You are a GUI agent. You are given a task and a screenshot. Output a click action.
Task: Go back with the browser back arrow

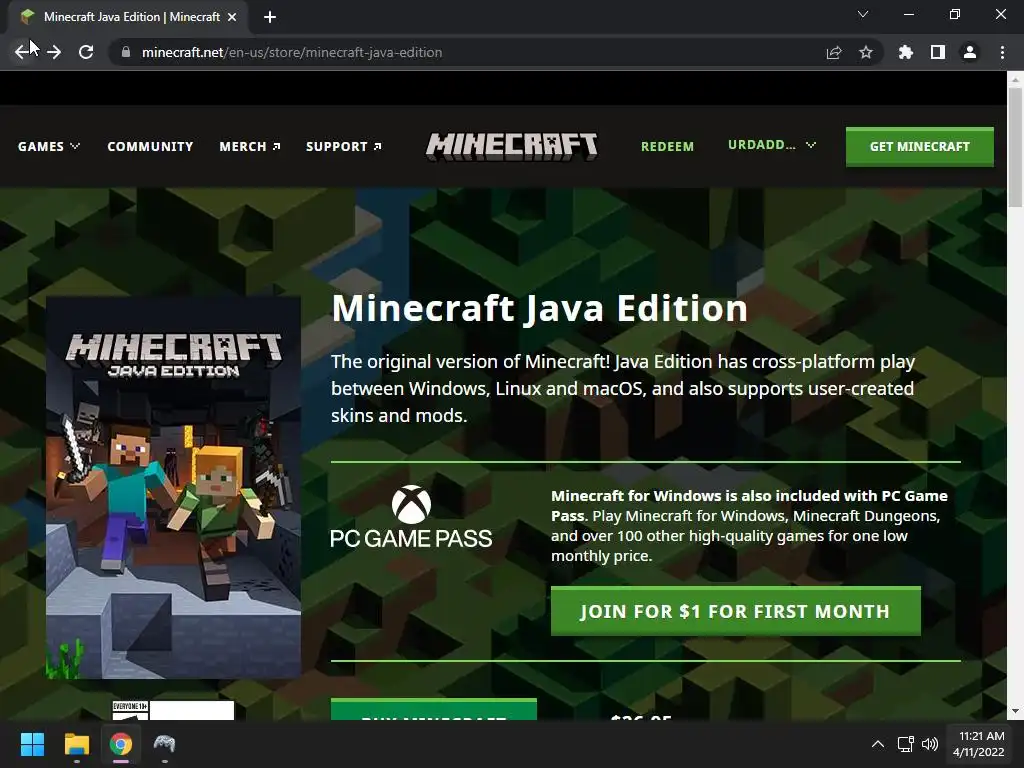[x=22, y=52]
